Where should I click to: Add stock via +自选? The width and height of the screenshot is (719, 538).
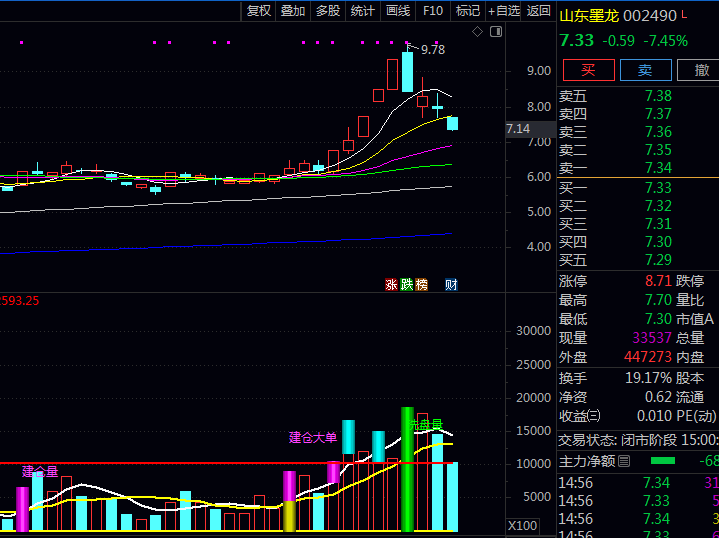click(x=503, y=11)
